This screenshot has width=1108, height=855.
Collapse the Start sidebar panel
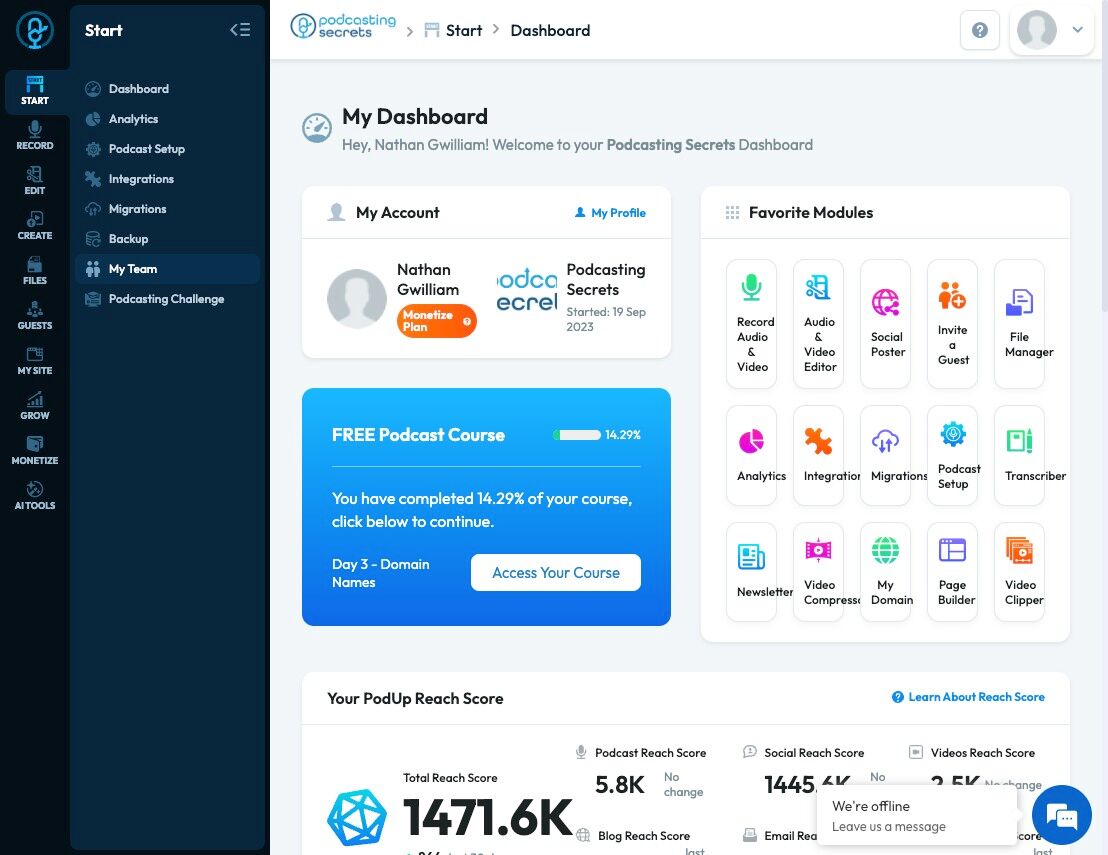click(240, 30)
